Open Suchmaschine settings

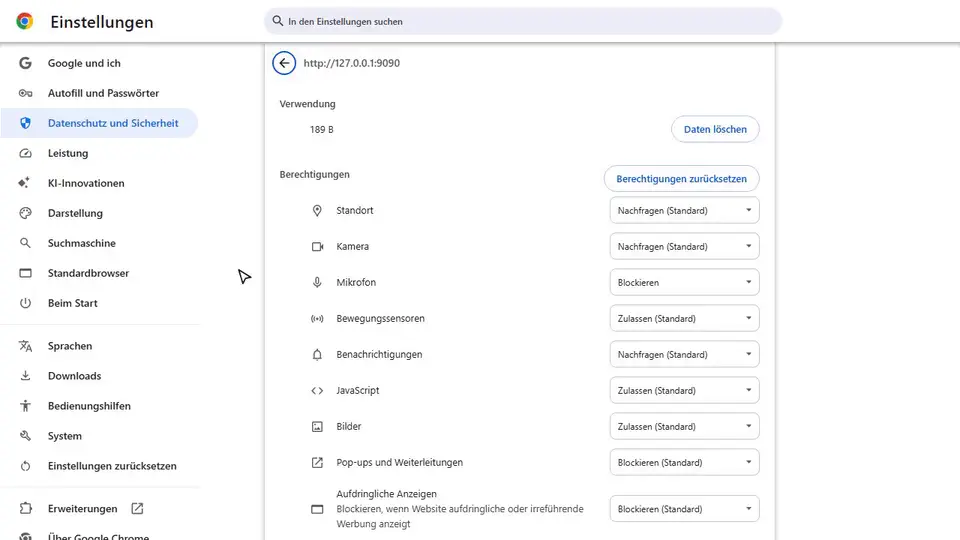click(99, 243)
